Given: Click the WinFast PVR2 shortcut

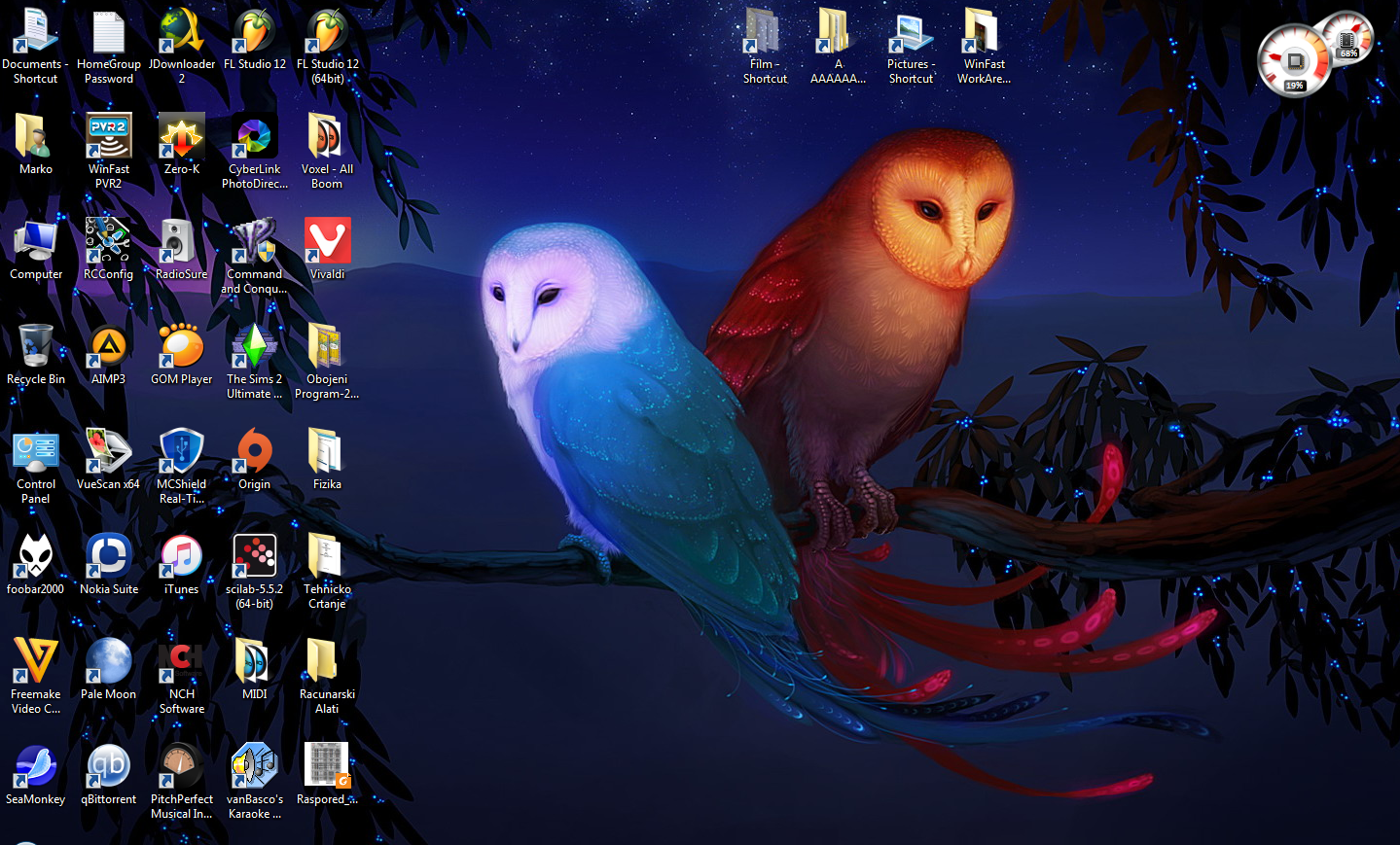Looking at the screenshot, I should pyautogui.click(x=109, y=135).
